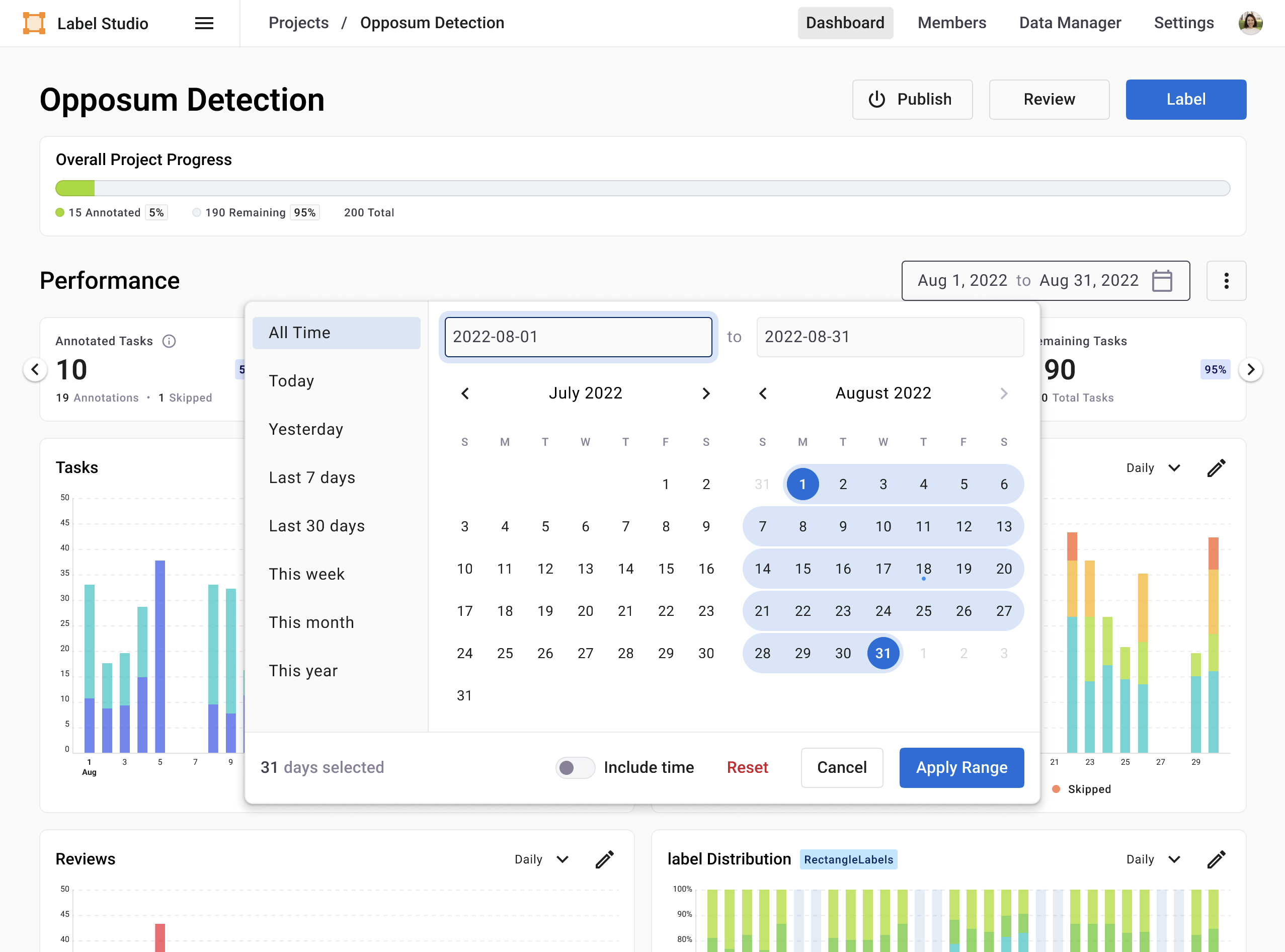Viewport: 1285px width, 952px height.
Task: Click the calendar icon in date range field
Action: click(1162, 281)
